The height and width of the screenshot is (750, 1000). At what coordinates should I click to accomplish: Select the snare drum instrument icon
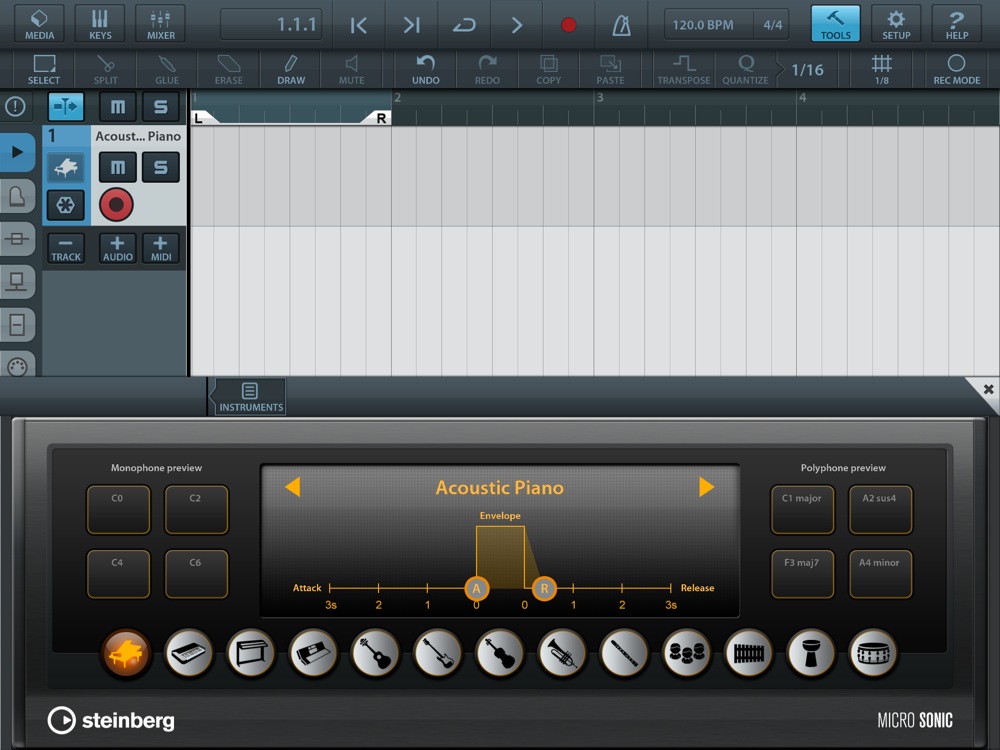(x=873, y=653)
